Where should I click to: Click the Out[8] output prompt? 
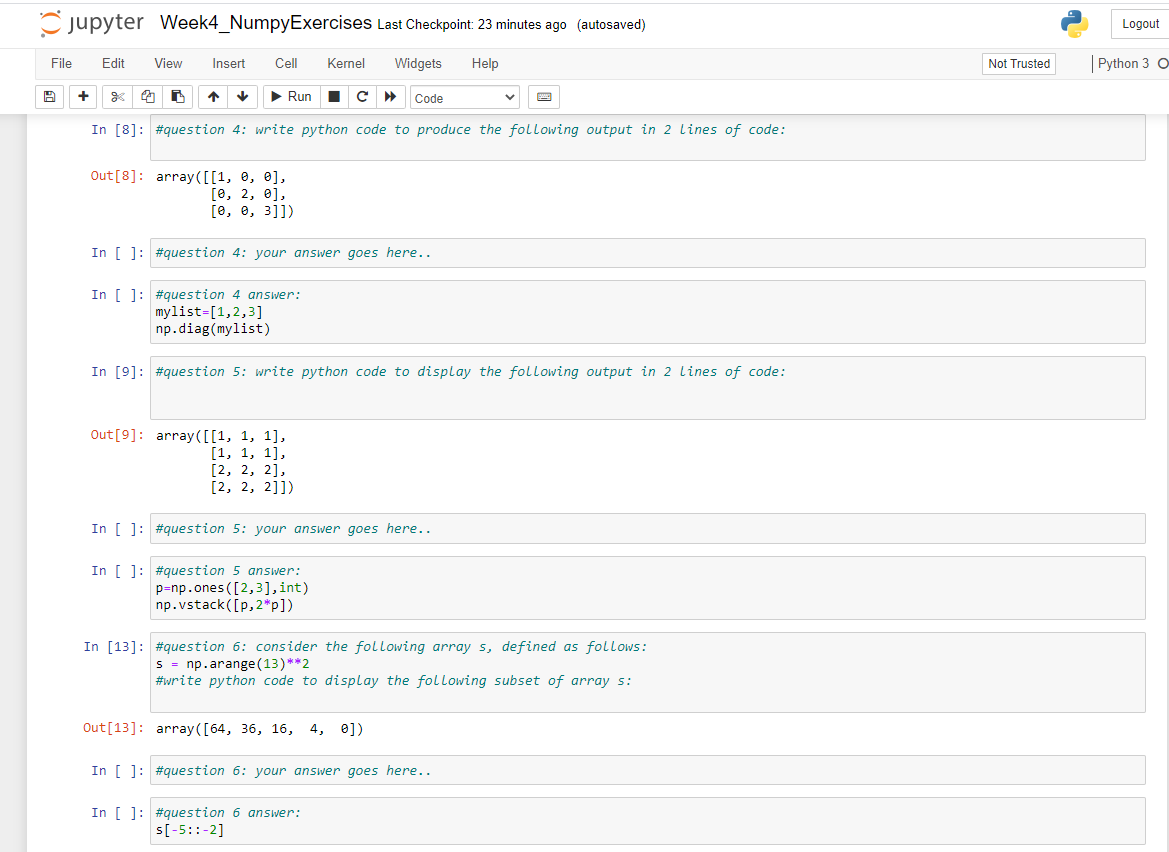tap(117, 176)
